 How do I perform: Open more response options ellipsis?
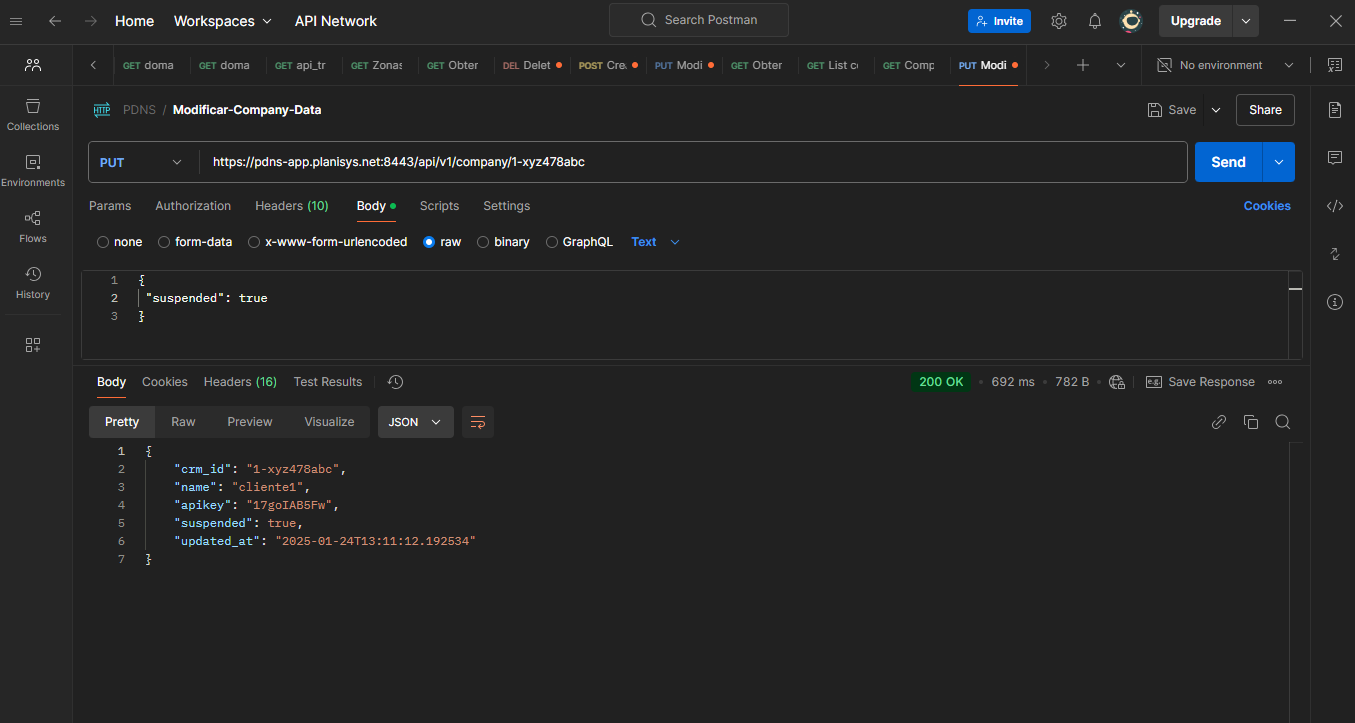(x=1275, y=382)
